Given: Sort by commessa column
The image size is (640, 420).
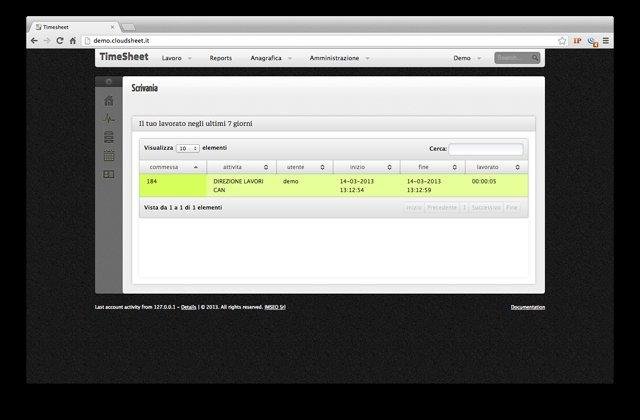Looking at the screenshot, I should click(x=173, y=167).
